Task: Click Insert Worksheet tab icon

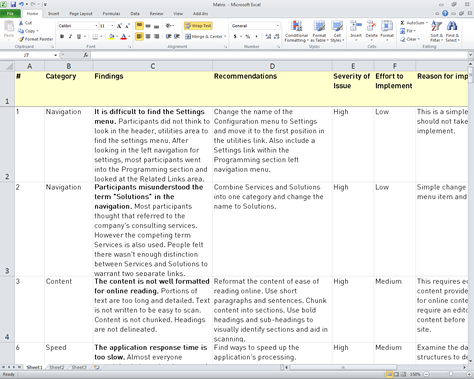Action: click(97, 367)
